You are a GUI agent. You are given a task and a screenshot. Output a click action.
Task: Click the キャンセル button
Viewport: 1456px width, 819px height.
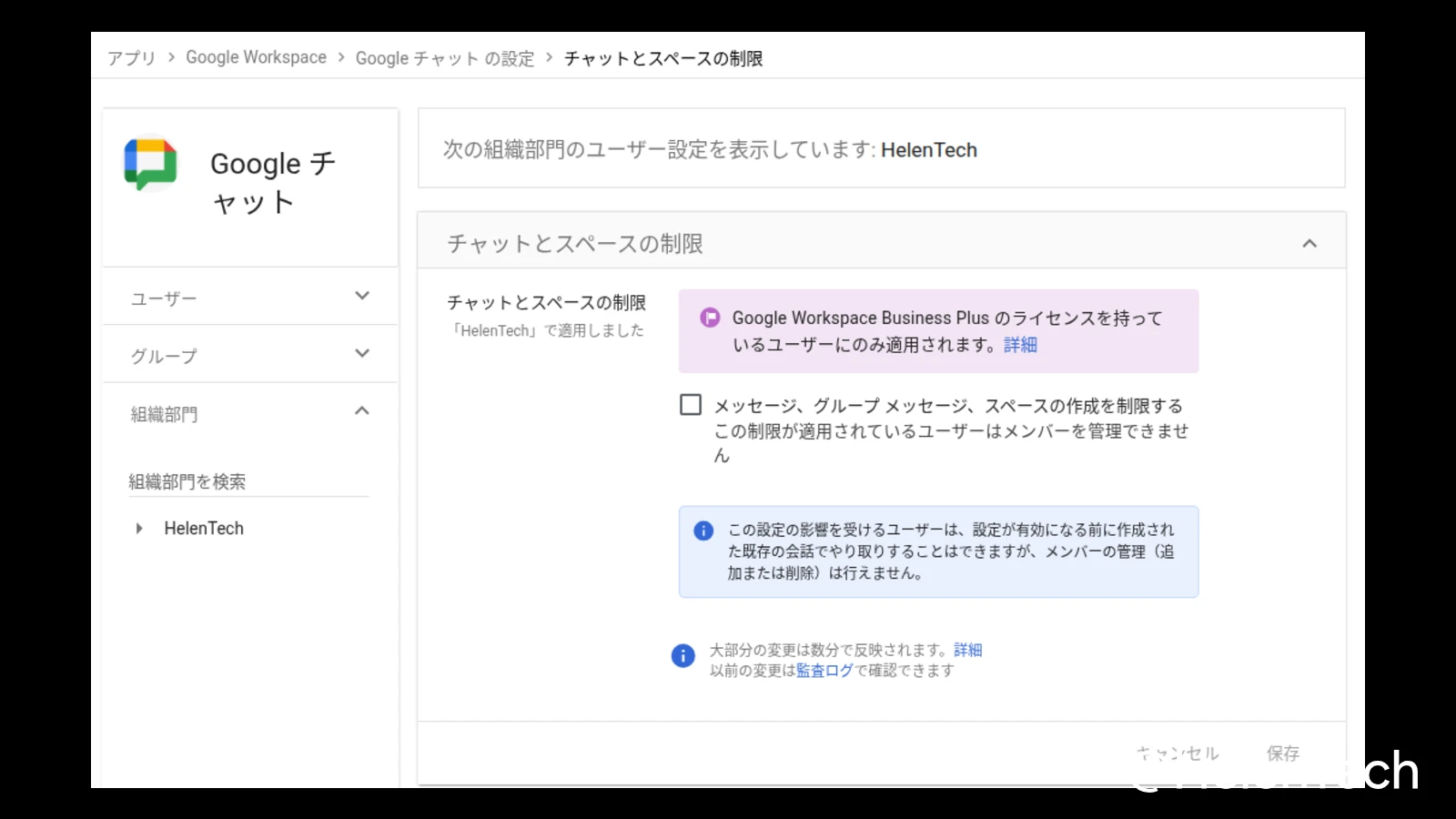click(x=1178, y=753)
